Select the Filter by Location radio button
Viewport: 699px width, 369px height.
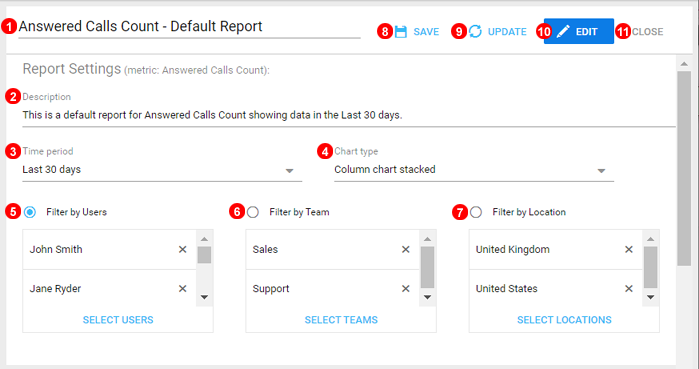476,212
